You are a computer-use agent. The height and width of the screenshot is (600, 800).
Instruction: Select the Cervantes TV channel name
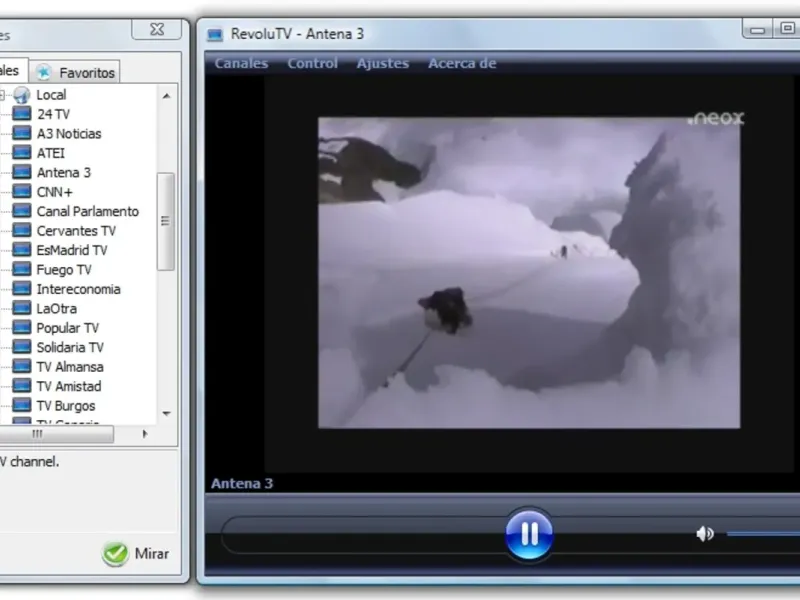[x=76, y=231]
